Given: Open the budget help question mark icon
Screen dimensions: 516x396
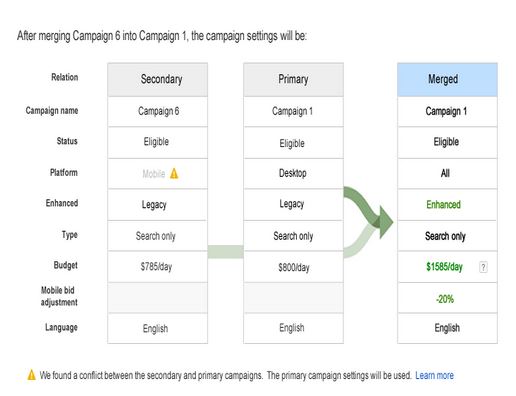Looking at the screenshot, I should tap(483, 267).
